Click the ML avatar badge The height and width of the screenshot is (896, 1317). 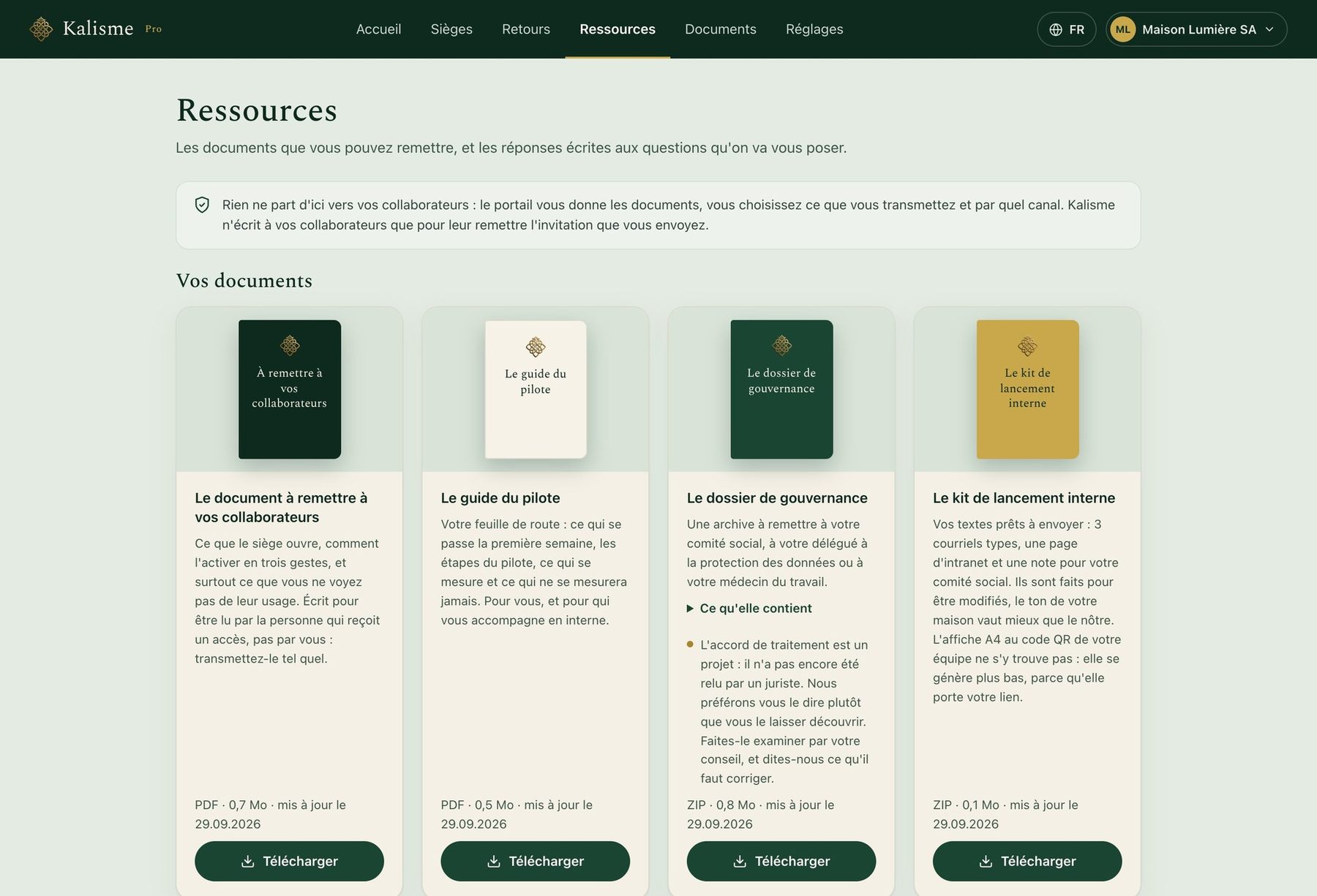pyautogui.click(x=1123, y=29)
